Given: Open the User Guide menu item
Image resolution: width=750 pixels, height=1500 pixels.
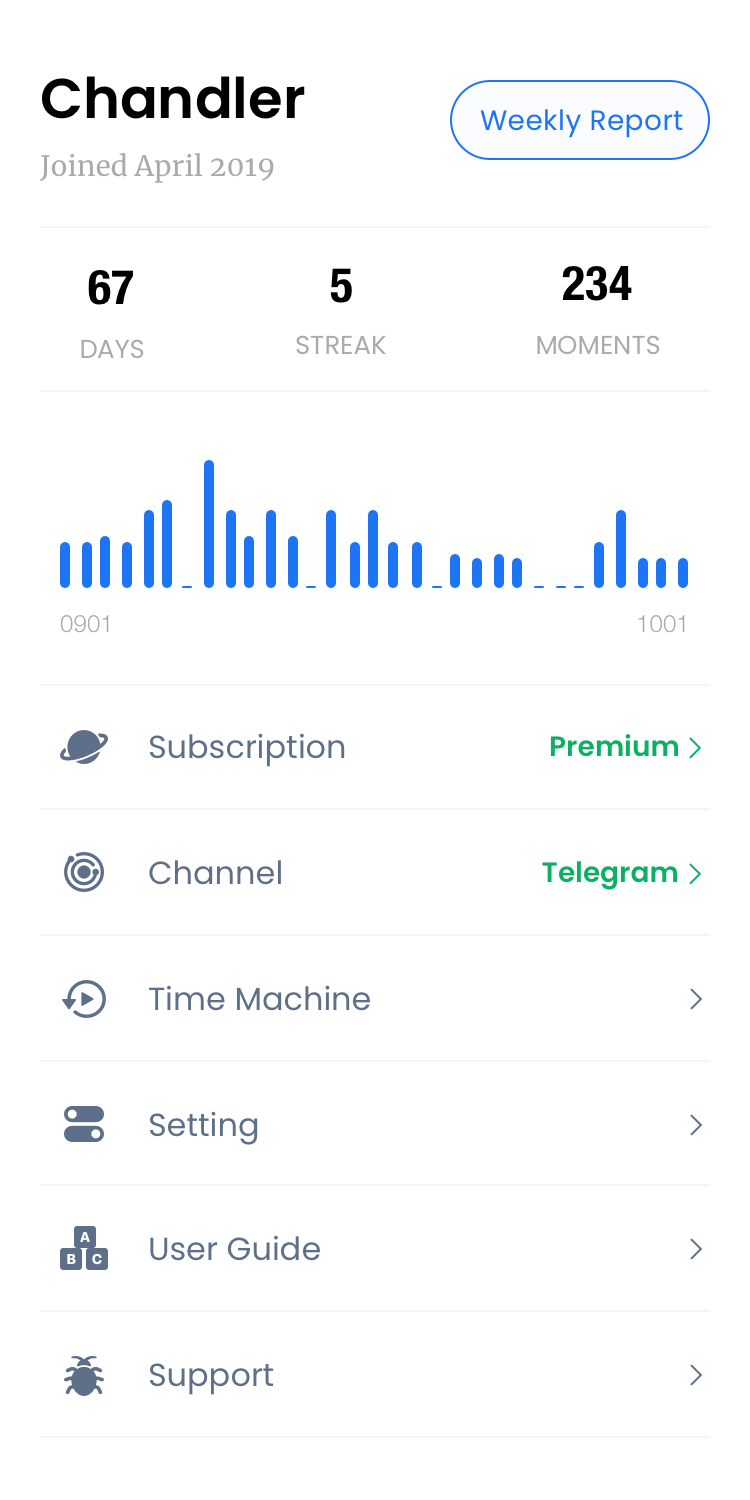Looking at the screenshot, I should pyautogui.click(x=235, y=1249).
